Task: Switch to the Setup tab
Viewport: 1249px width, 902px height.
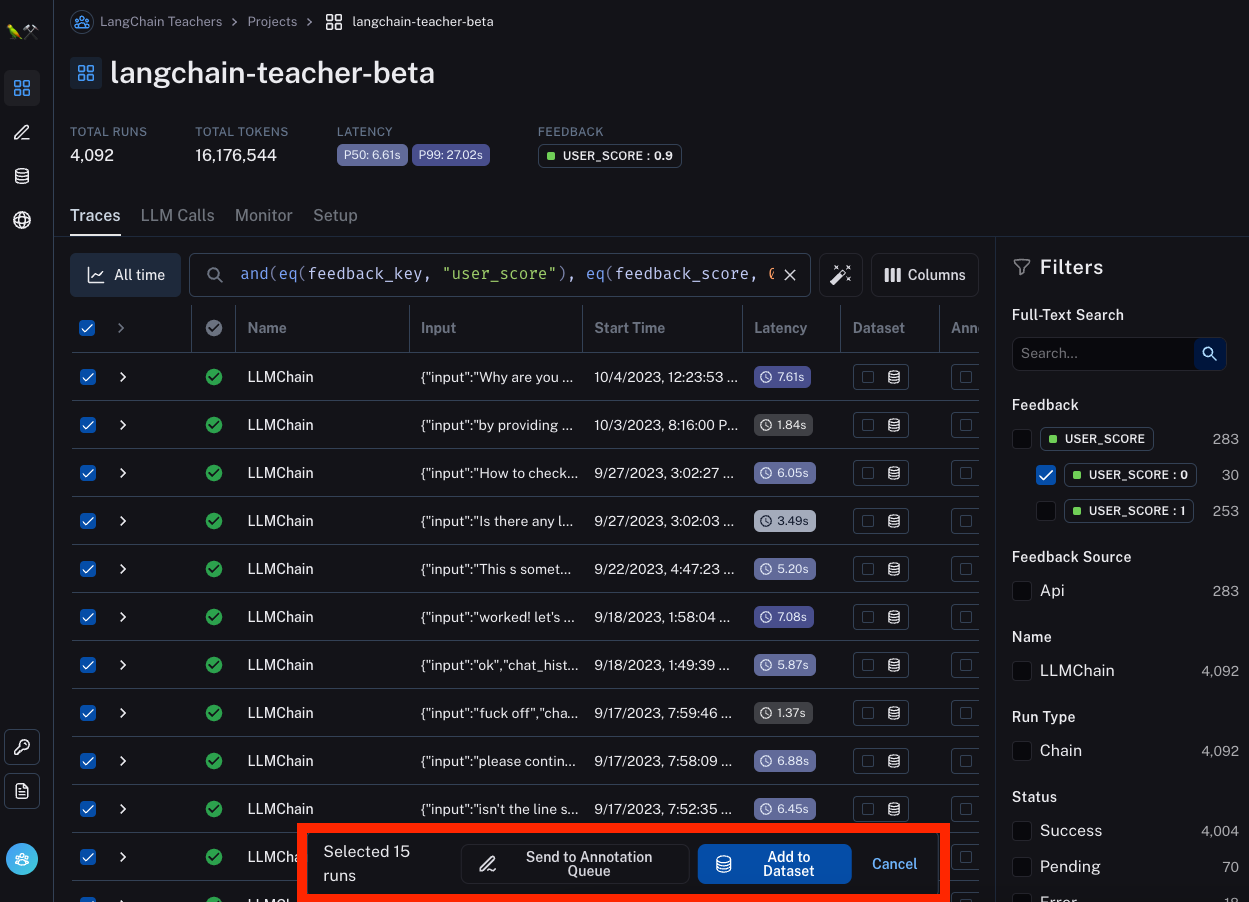Action: [x=335, y=215]
